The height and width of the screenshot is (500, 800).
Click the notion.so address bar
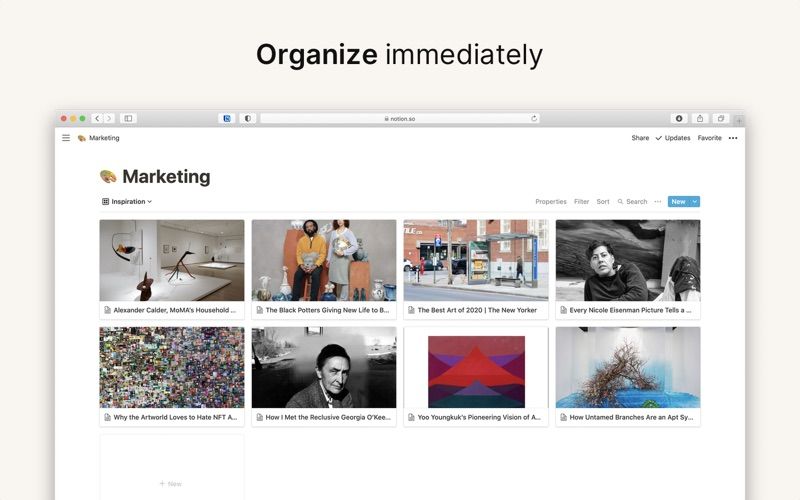(399, 118)
